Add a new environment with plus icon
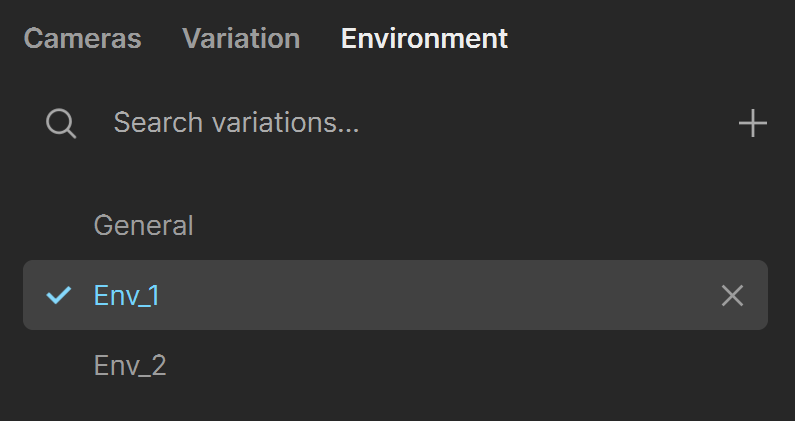Screen dimensions: 795x421 pos(752,123)
